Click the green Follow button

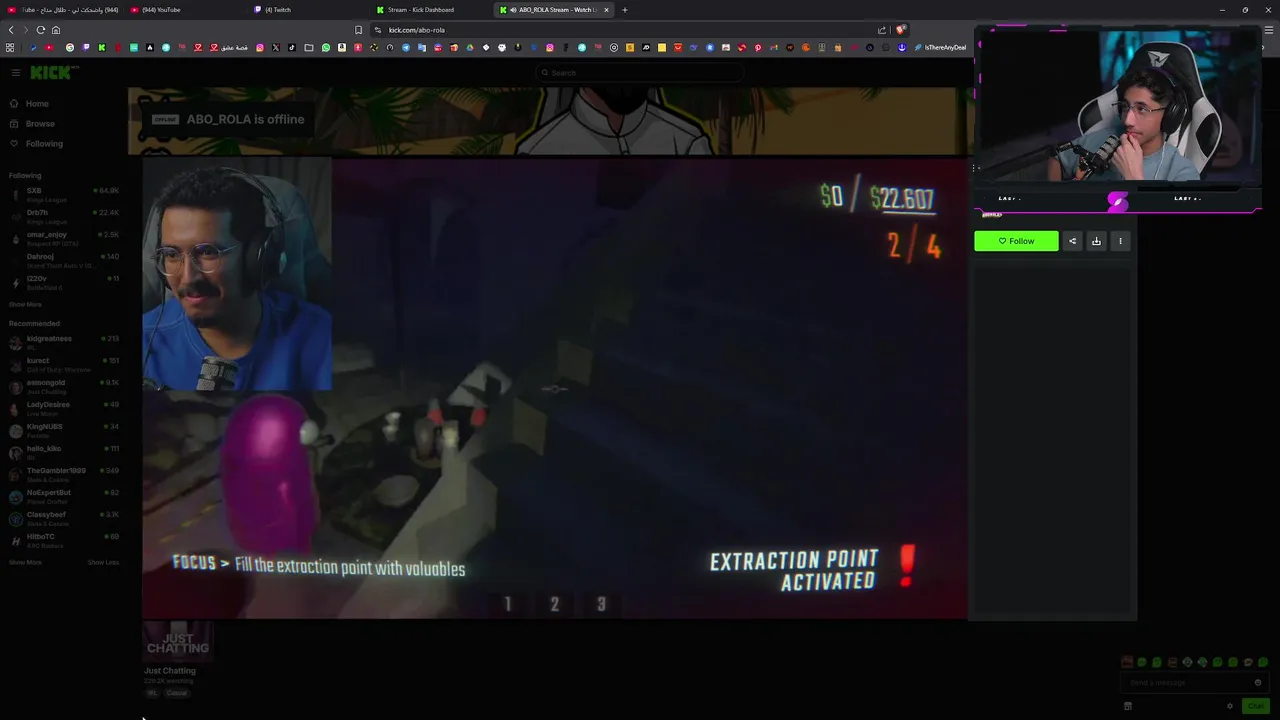coord(1016,241)
